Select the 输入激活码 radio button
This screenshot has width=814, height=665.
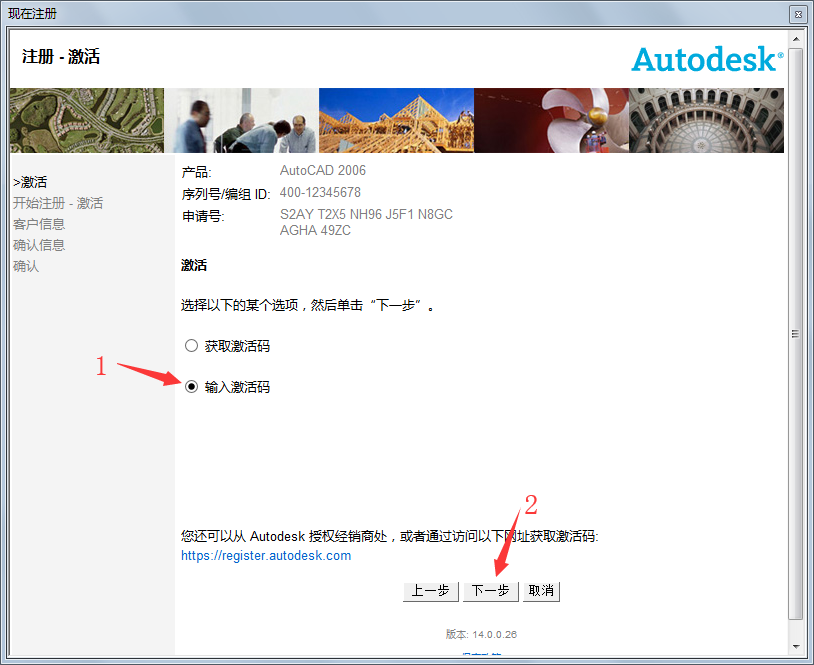(192, 387)
